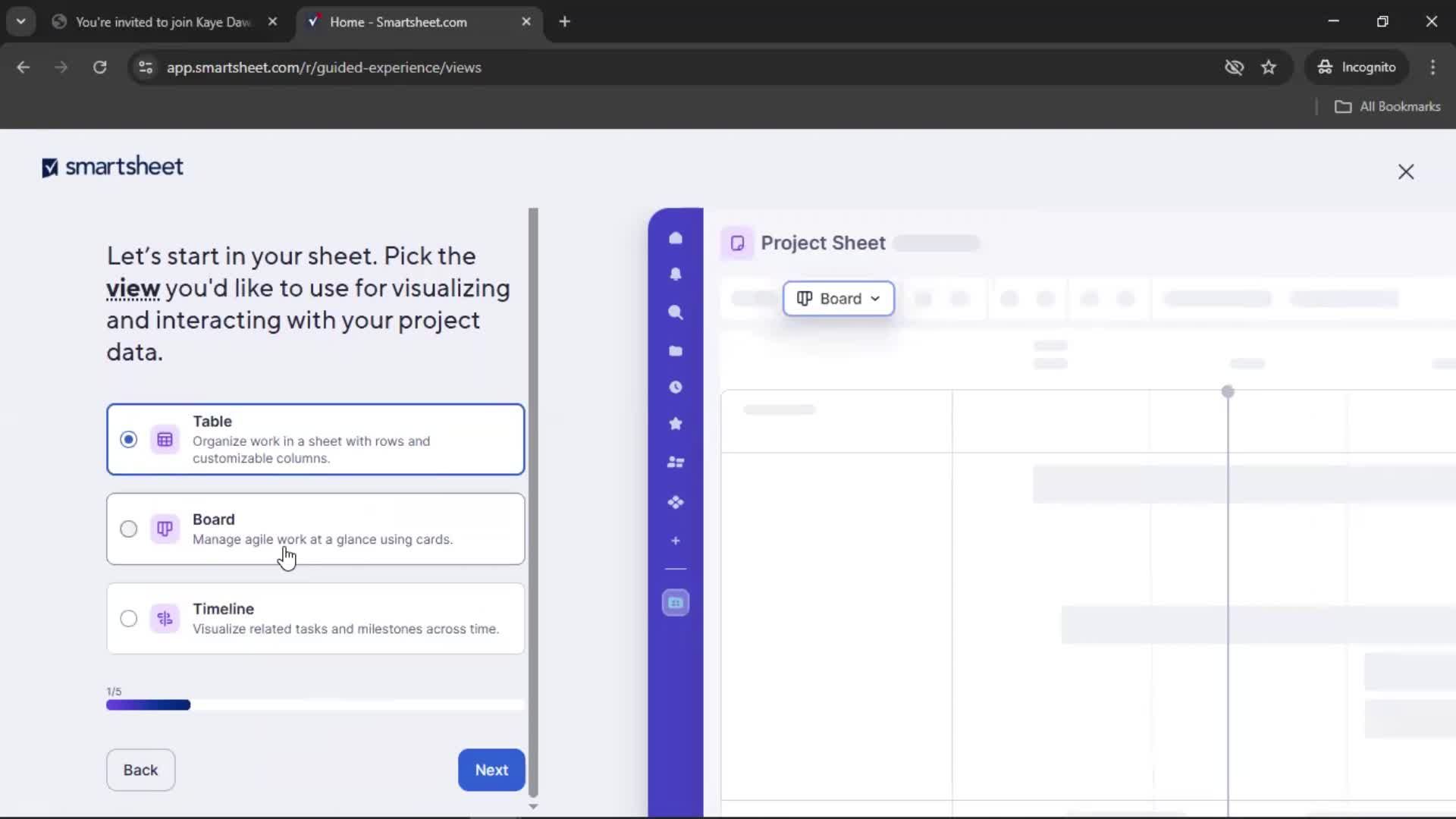
Task: Open the Board view dropdown on Project Sheet
Action: point(838,298)
